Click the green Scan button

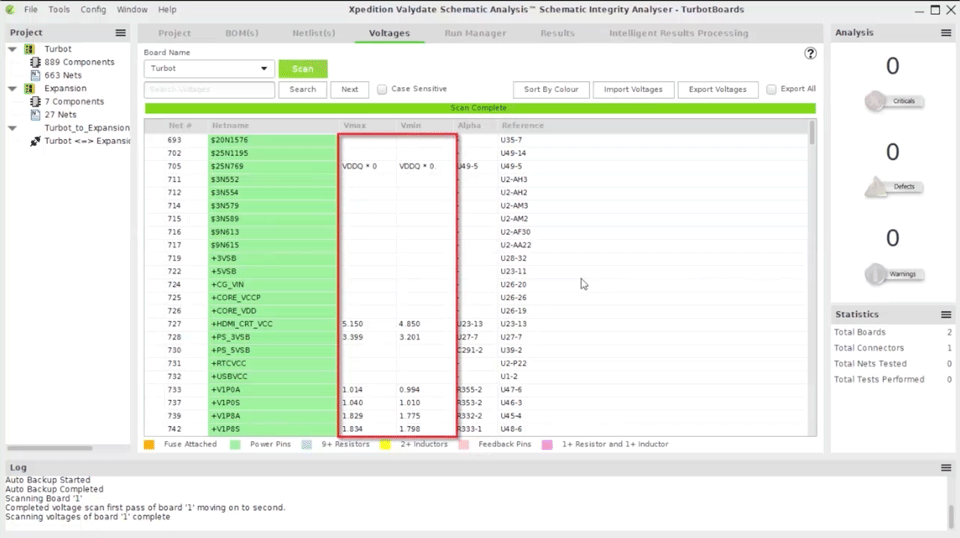303,69
